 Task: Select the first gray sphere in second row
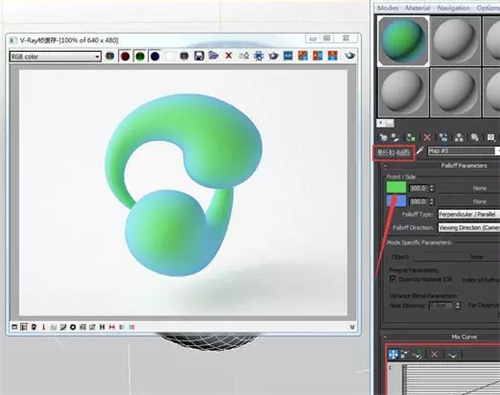403,92
